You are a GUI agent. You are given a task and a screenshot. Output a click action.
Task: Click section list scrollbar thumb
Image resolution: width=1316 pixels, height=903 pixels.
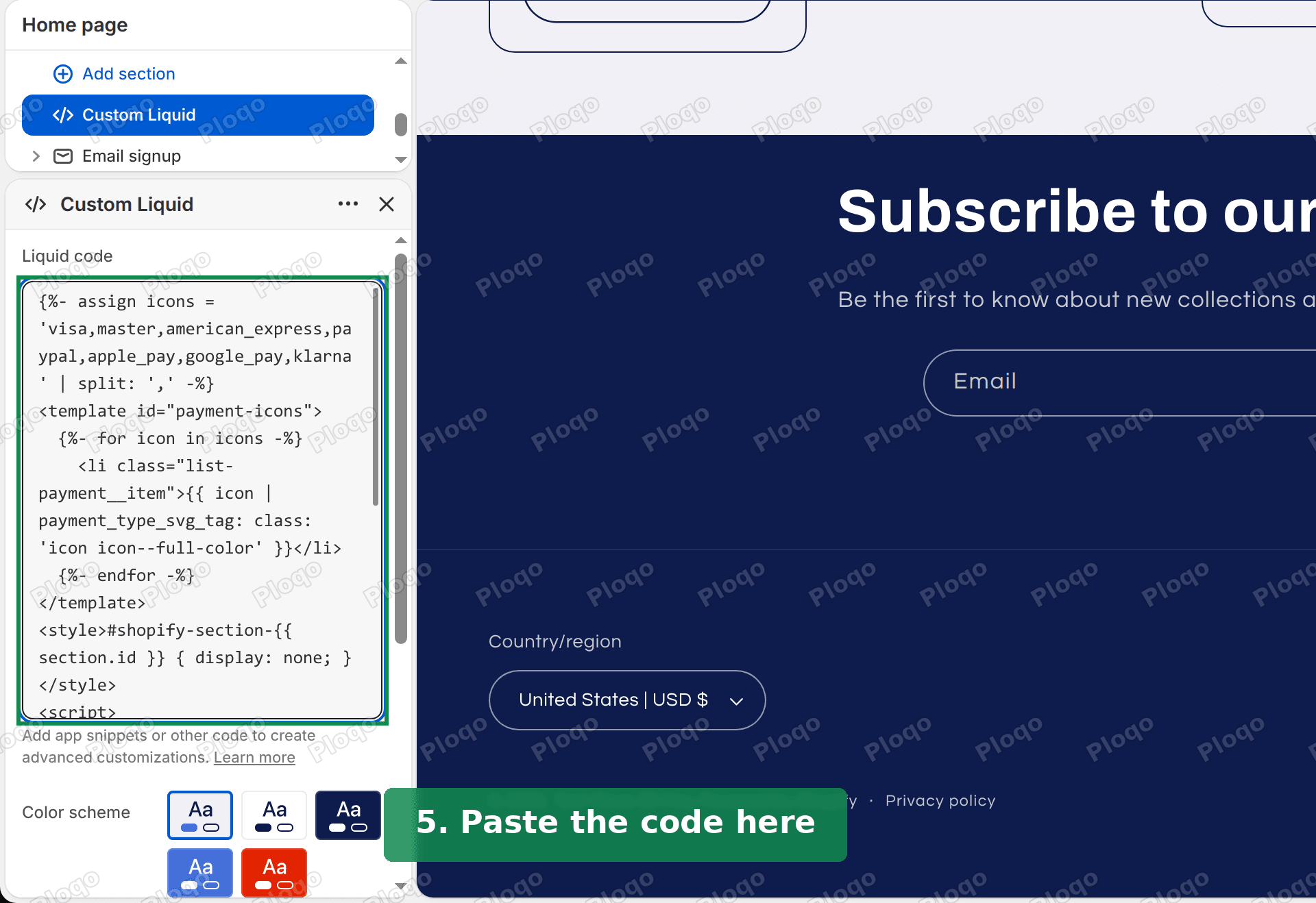pos(401,125)
